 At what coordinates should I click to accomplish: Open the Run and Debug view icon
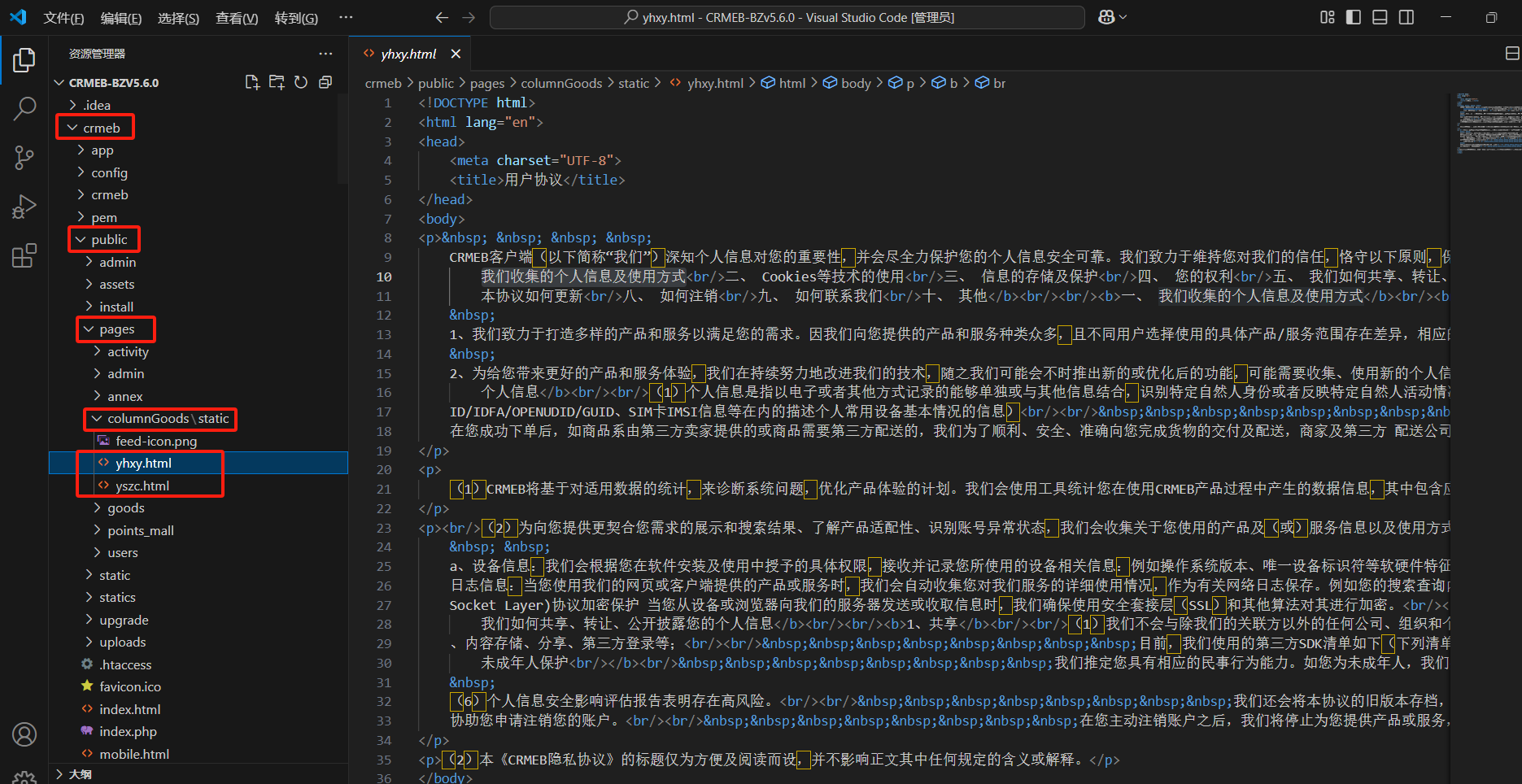tap(24, 207)
